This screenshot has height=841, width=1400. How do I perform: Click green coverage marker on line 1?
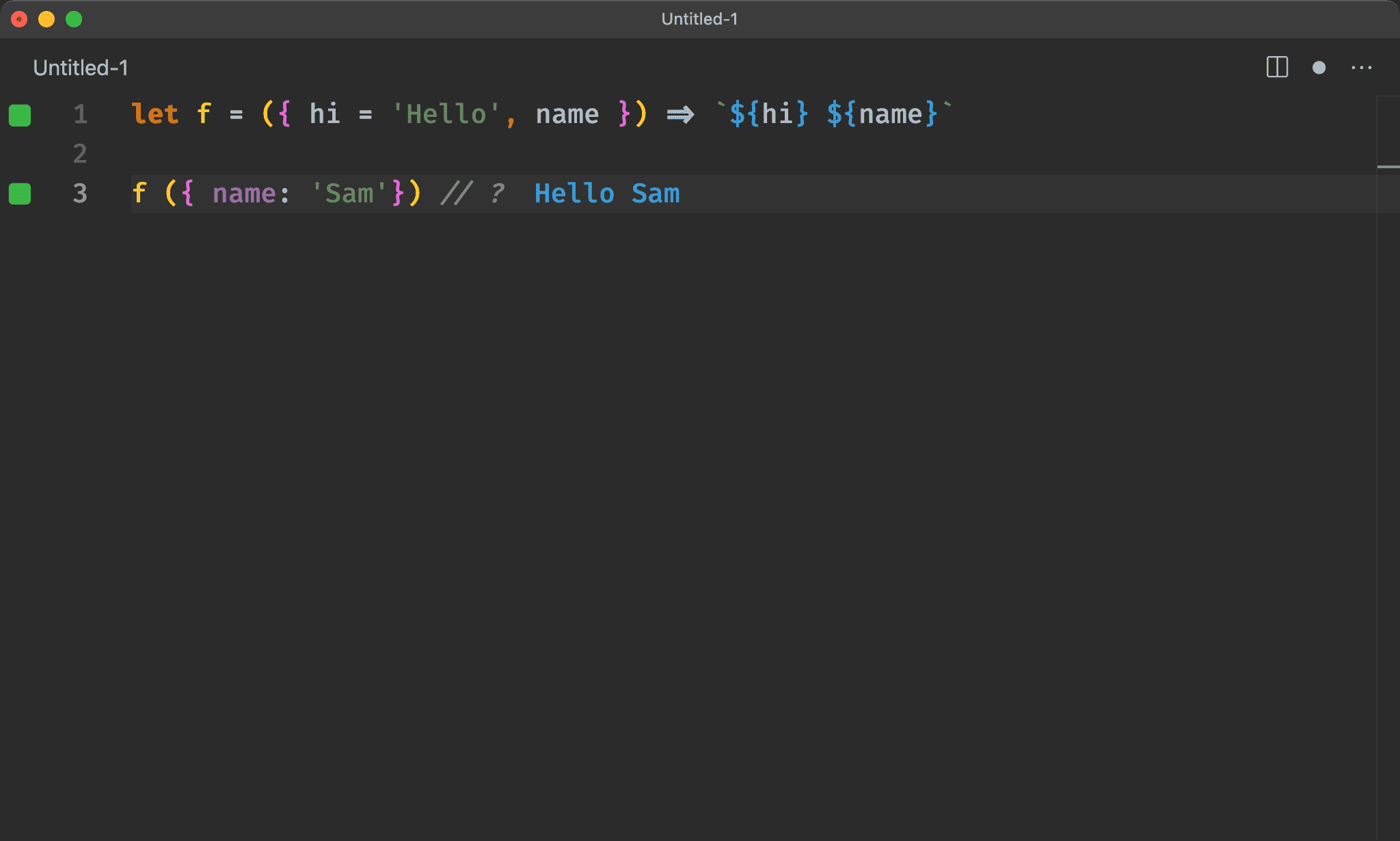pyautogui.click(x=20, y=115)
